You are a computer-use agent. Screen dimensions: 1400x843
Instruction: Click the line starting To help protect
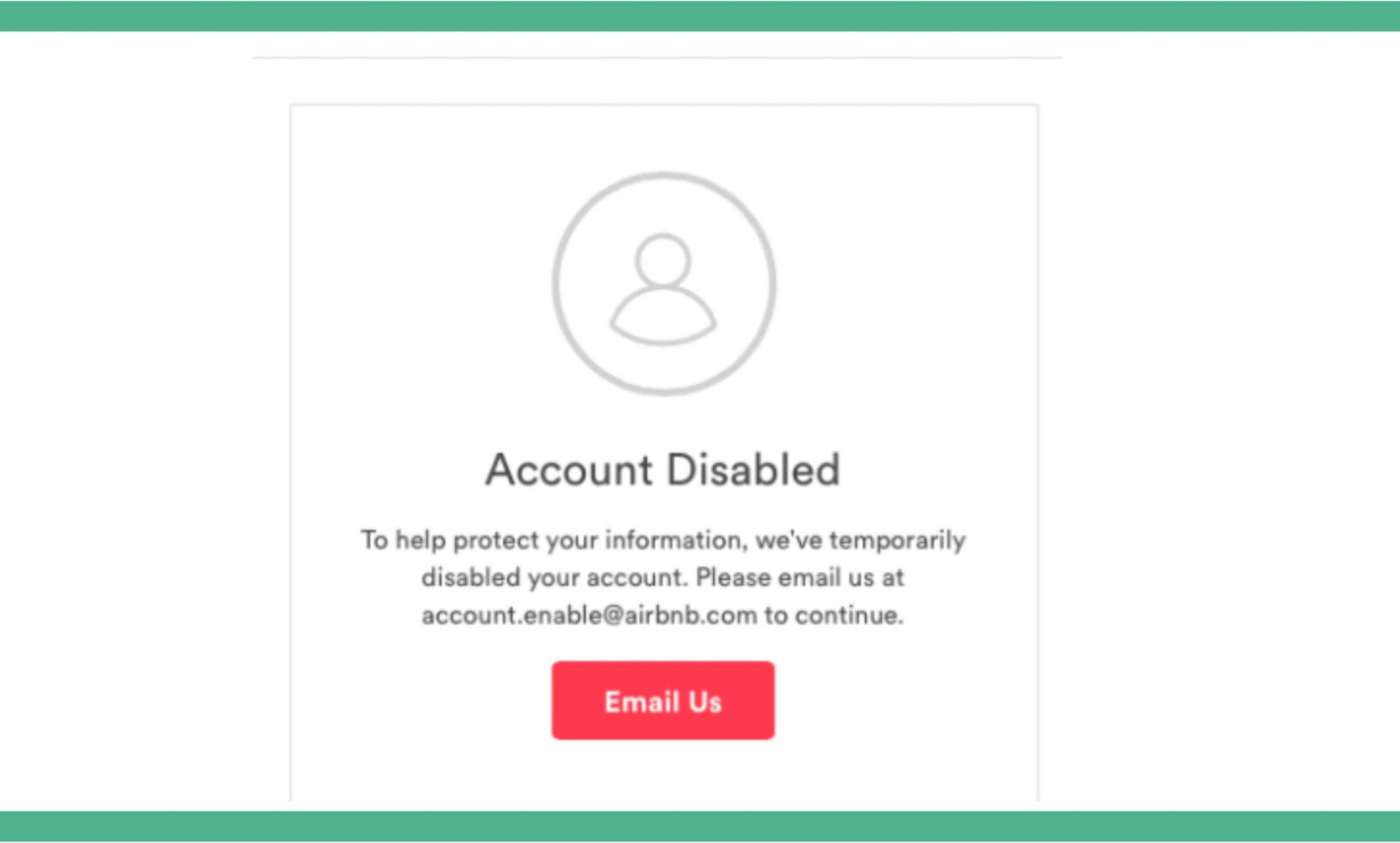(663, 541)
